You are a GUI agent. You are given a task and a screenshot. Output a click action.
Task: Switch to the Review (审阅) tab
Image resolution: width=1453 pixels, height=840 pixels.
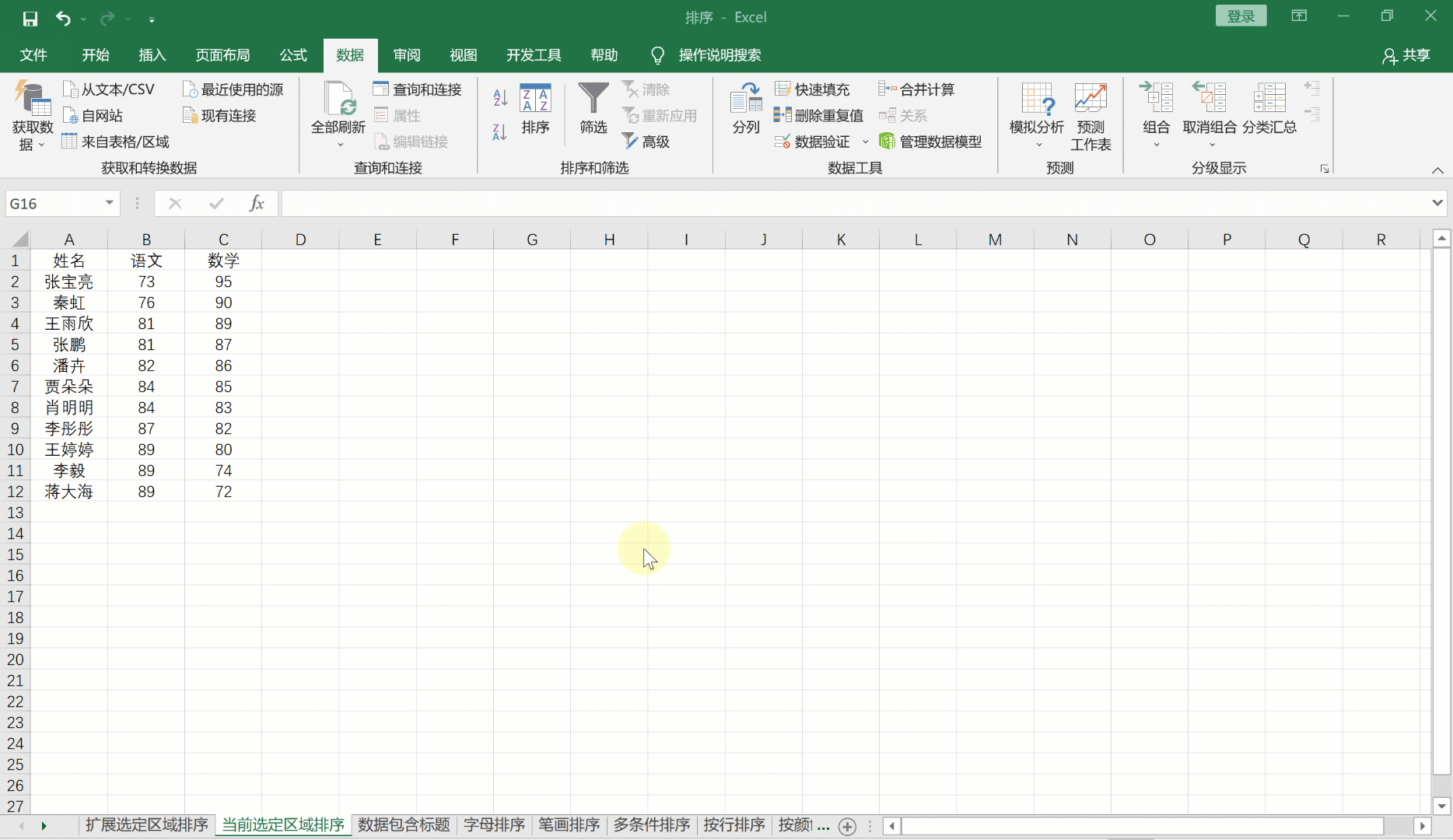tap(407, 55)
